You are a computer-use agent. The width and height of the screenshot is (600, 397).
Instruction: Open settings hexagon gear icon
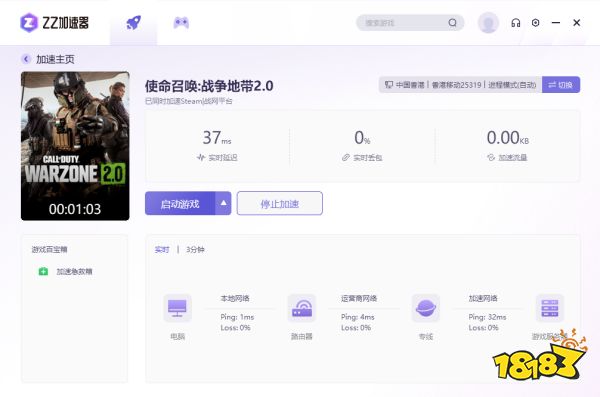coord(536,23)
